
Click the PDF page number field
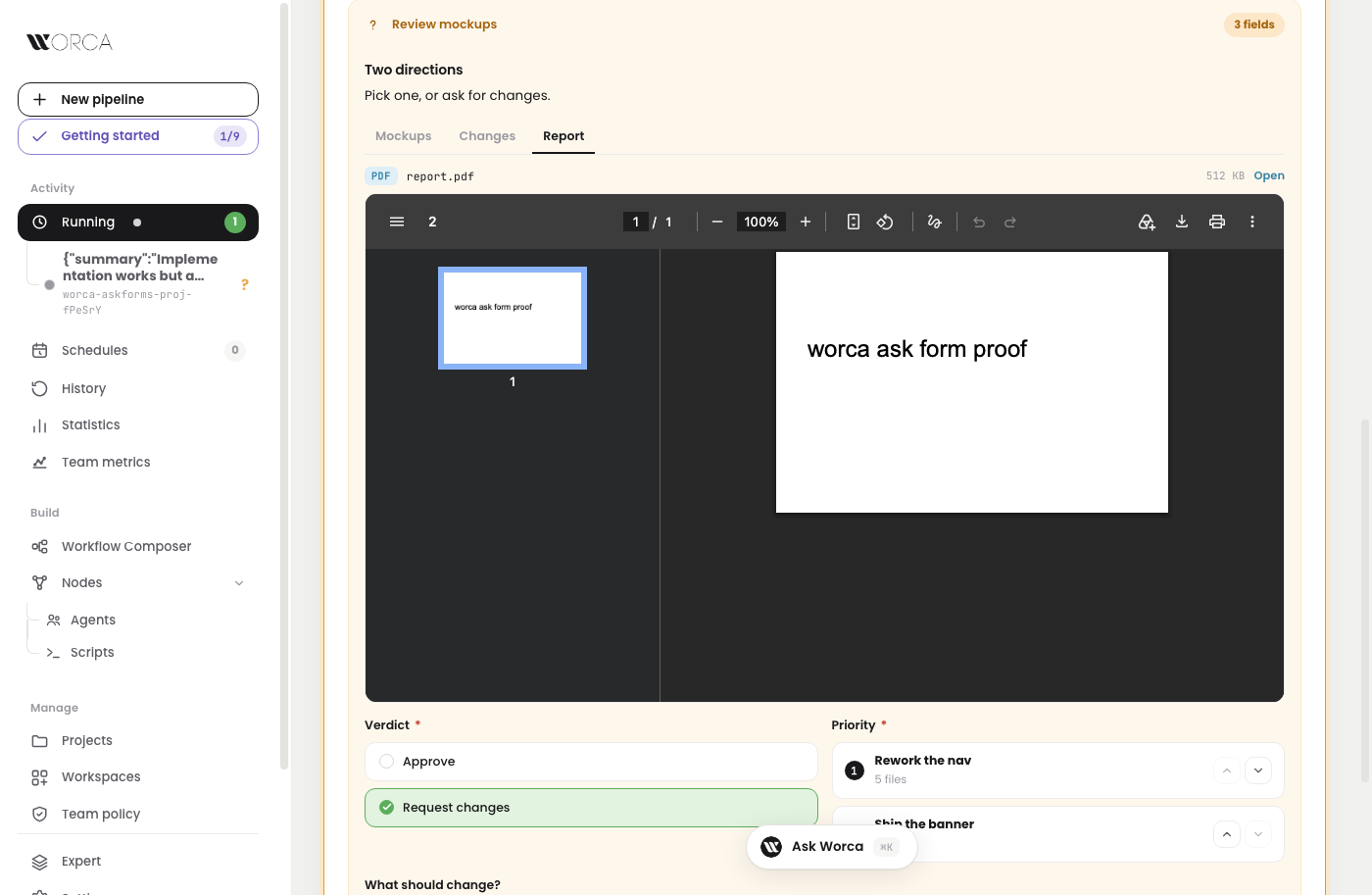636,222
